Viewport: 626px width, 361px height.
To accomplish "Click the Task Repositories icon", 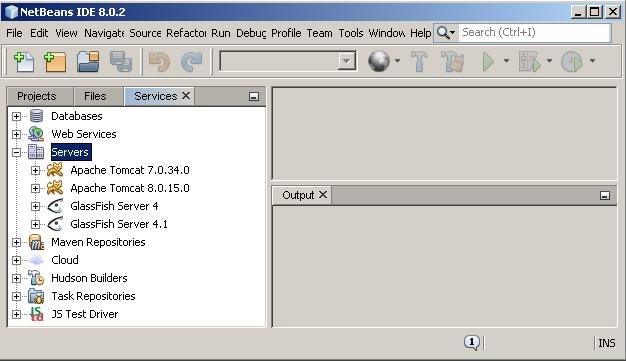I will (36, 296).
